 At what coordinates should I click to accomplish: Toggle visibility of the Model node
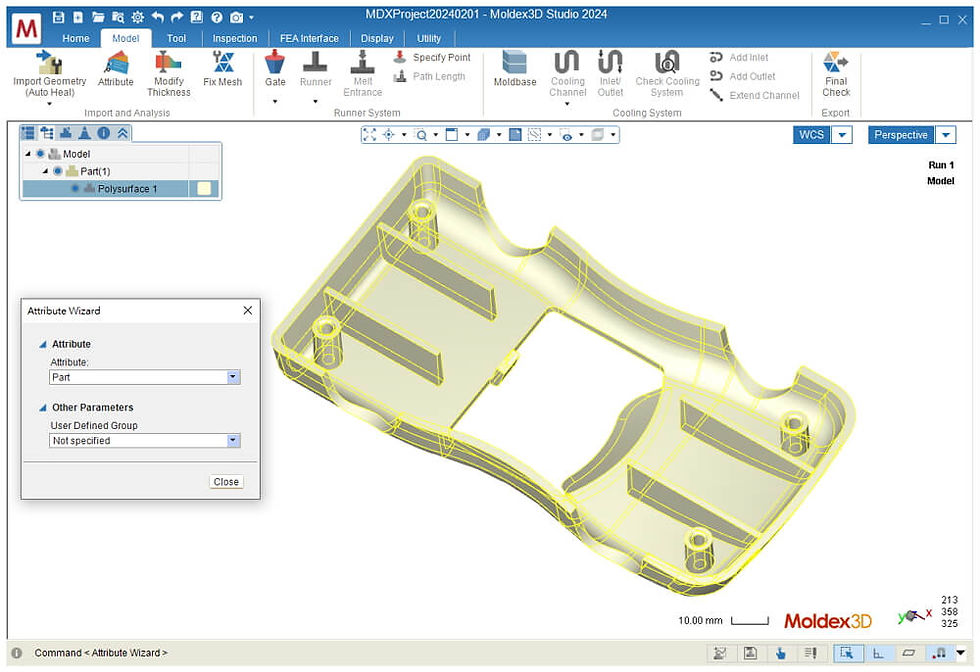[x=40, y=154]
